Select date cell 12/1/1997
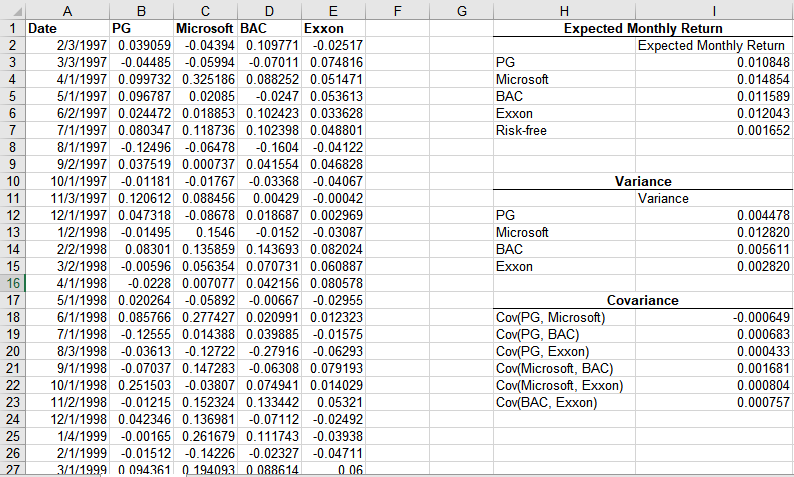 [67, 215]
